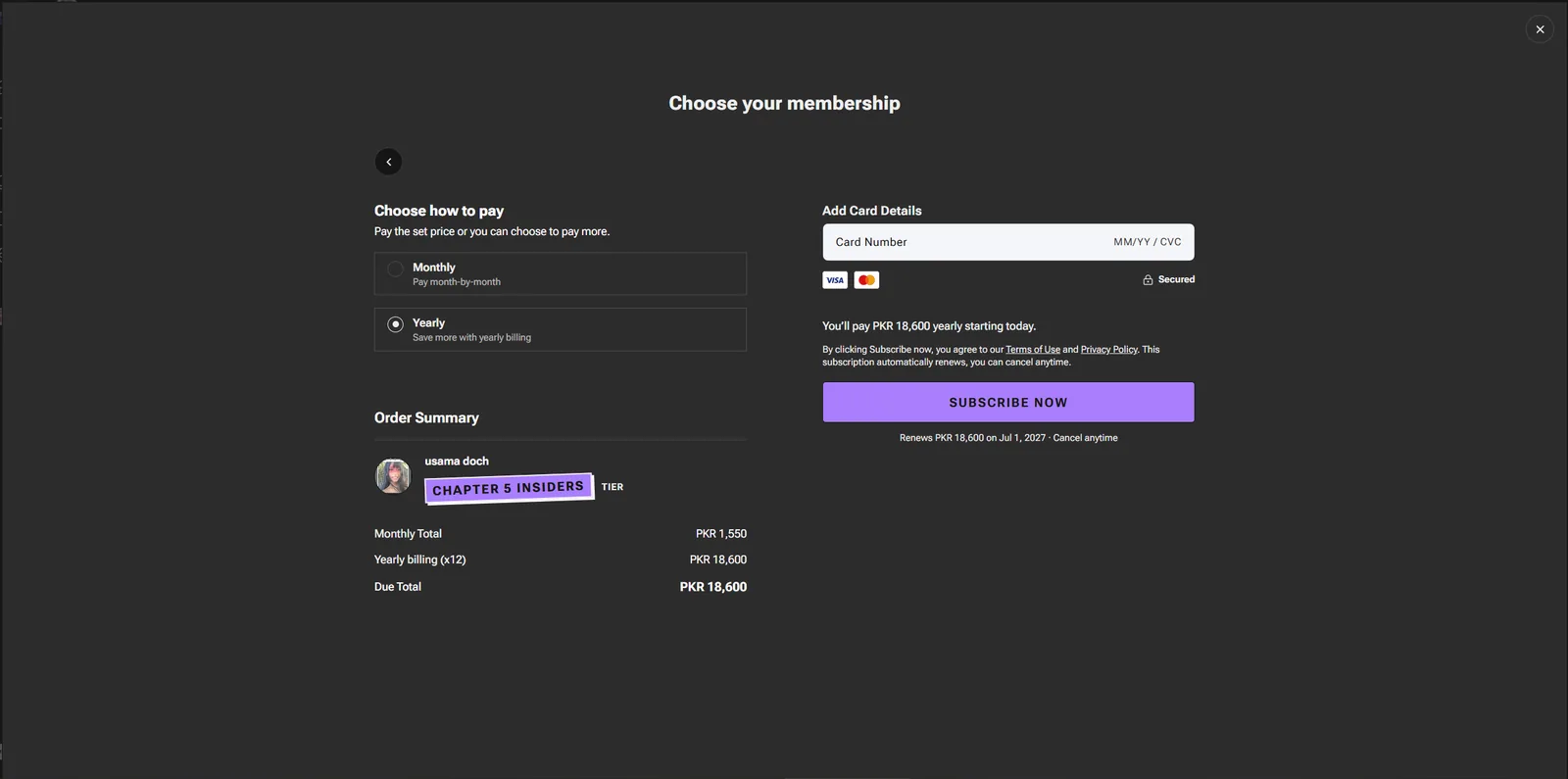1568x779 pixels.
Task: Click the 'TIER' label next to badge
Action: (612, 487)
